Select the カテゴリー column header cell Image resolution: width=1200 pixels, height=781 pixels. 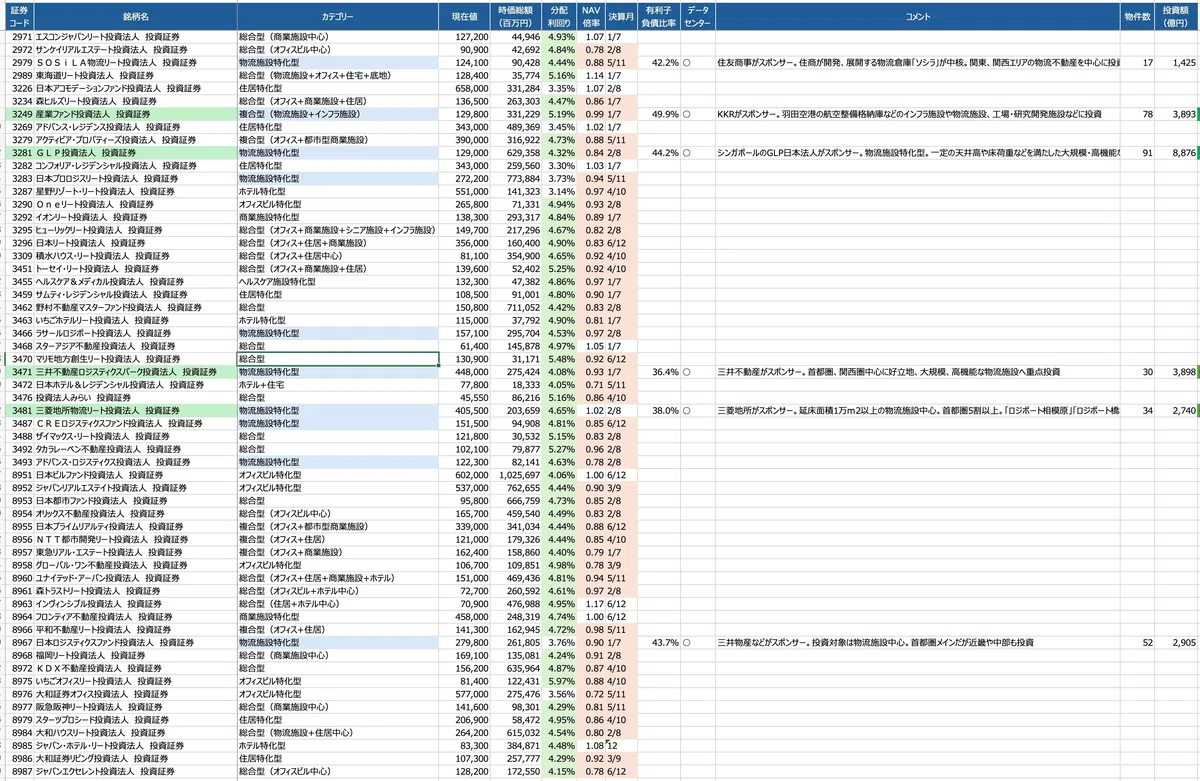tap(339, 17)
